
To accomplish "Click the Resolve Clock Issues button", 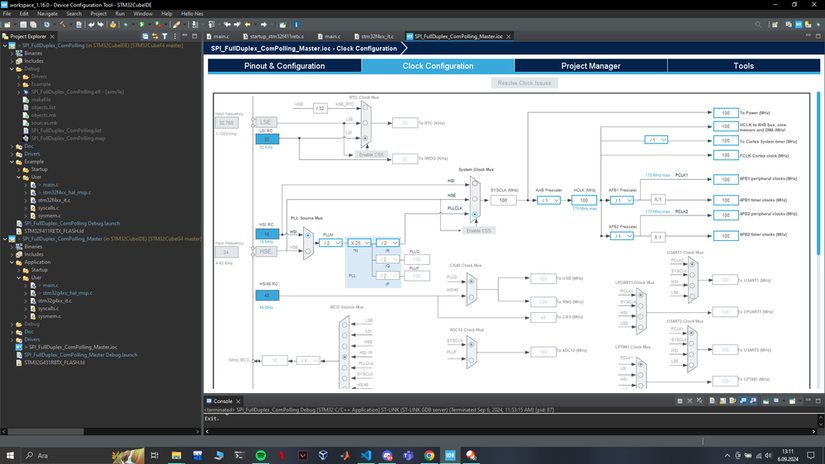I will (525, 83).
